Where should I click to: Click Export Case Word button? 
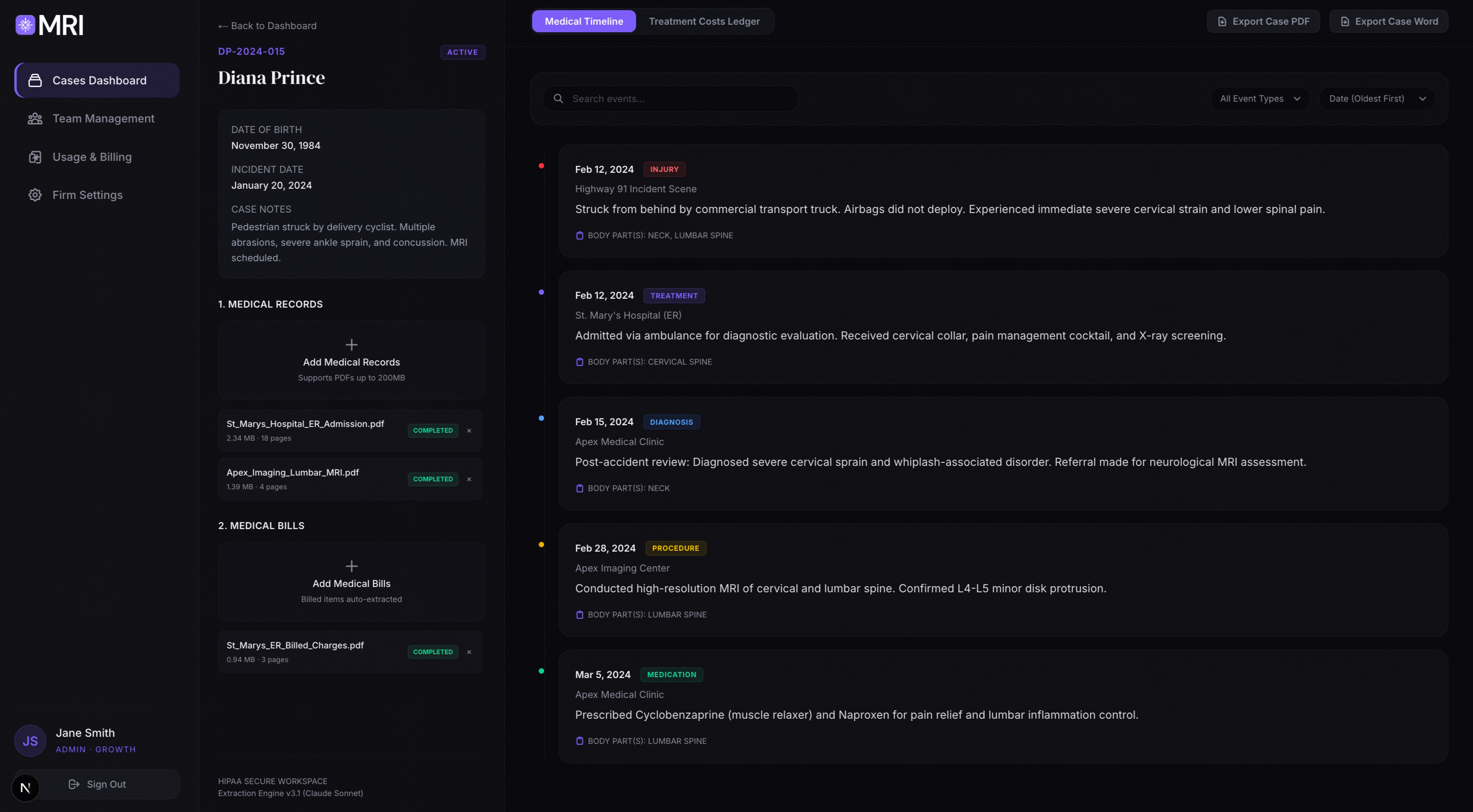[x=1389, y=21]
